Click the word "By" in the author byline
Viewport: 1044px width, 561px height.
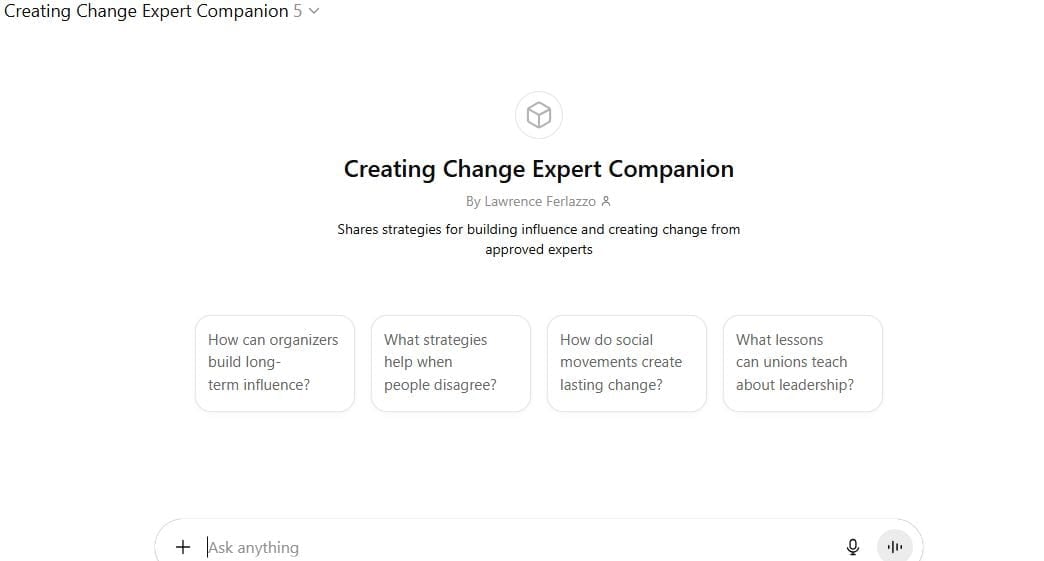point(473,201)
